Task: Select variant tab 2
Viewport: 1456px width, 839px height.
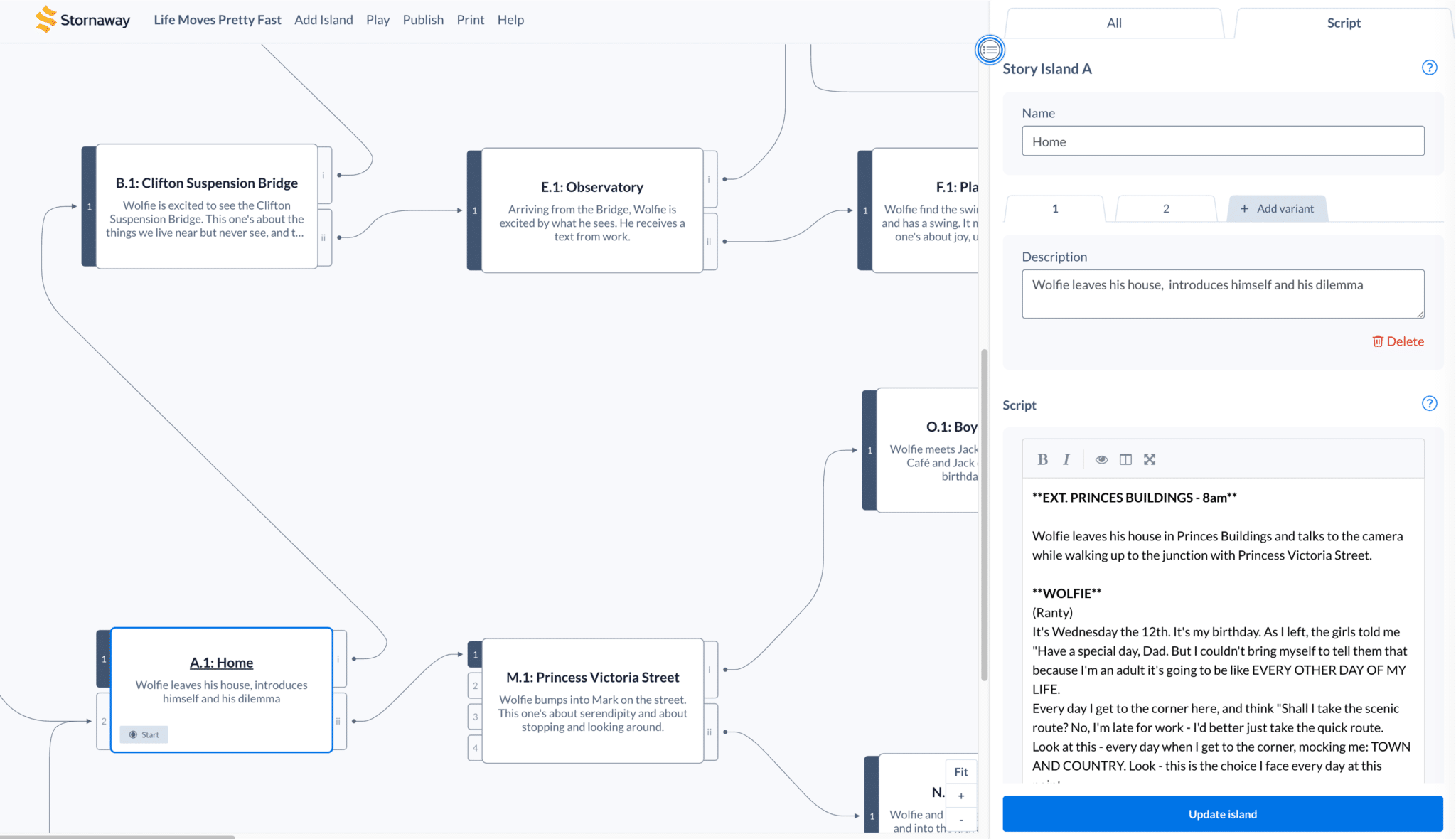Action: (x=1166, y=209)
